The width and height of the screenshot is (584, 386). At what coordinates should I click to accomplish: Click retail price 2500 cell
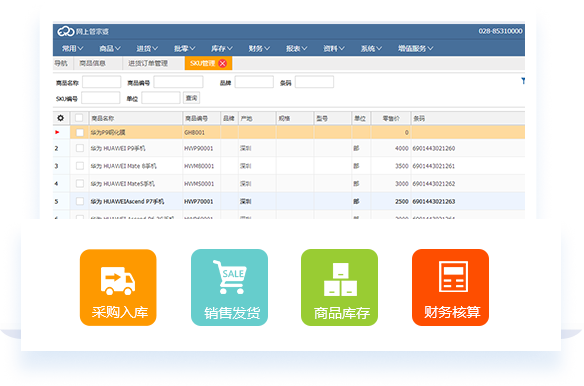[391, 201]
